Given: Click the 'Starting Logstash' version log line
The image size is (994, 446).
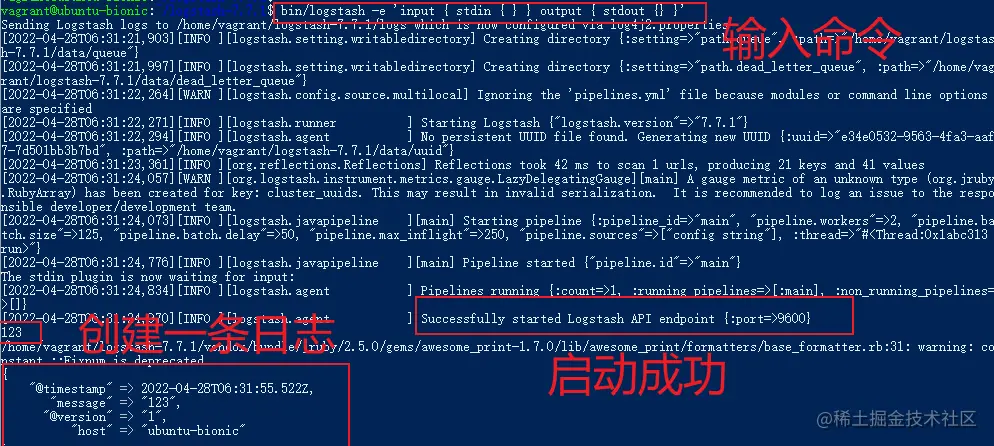Looking at the screenshot, I should [x=375, y=122].
